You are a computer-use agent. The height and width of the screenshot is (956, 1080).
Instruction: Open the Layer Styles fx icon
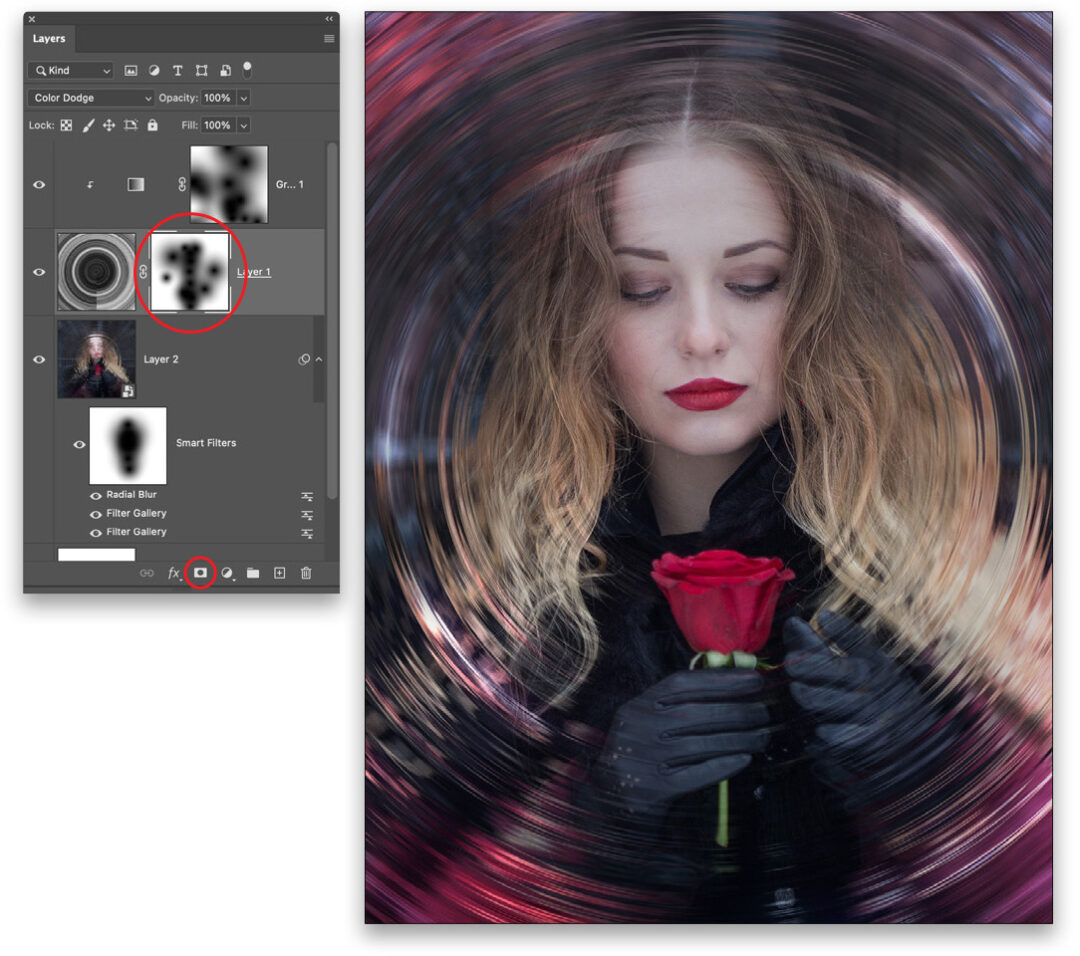coord(174,573)
